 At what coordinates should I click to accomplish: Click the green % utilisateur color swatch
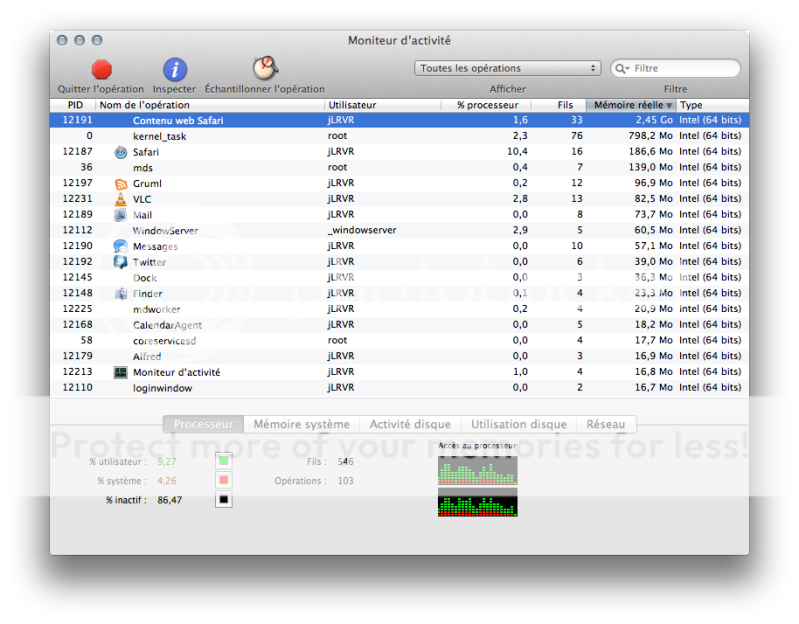[224, 461]
